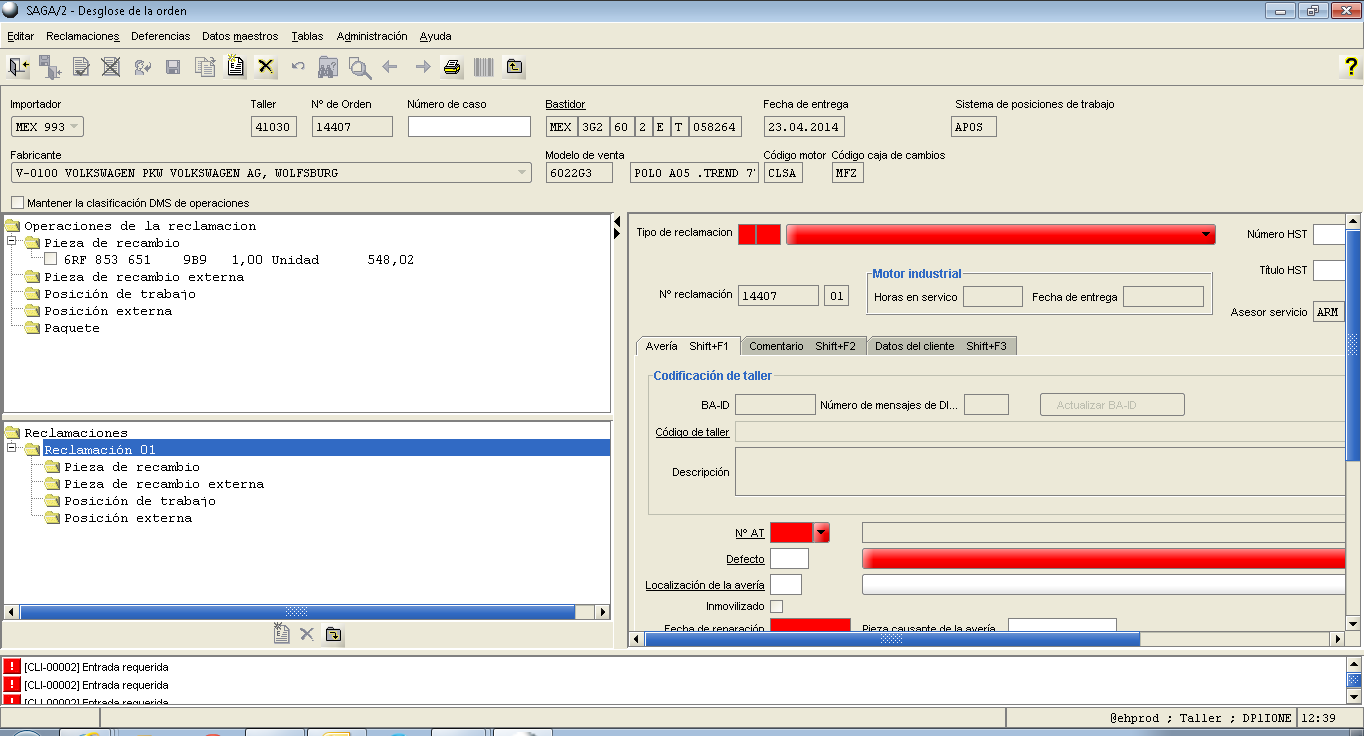Open the Tipo de reclamacion dropdown
The image size is (1364, 736).
coord(1206,234)
